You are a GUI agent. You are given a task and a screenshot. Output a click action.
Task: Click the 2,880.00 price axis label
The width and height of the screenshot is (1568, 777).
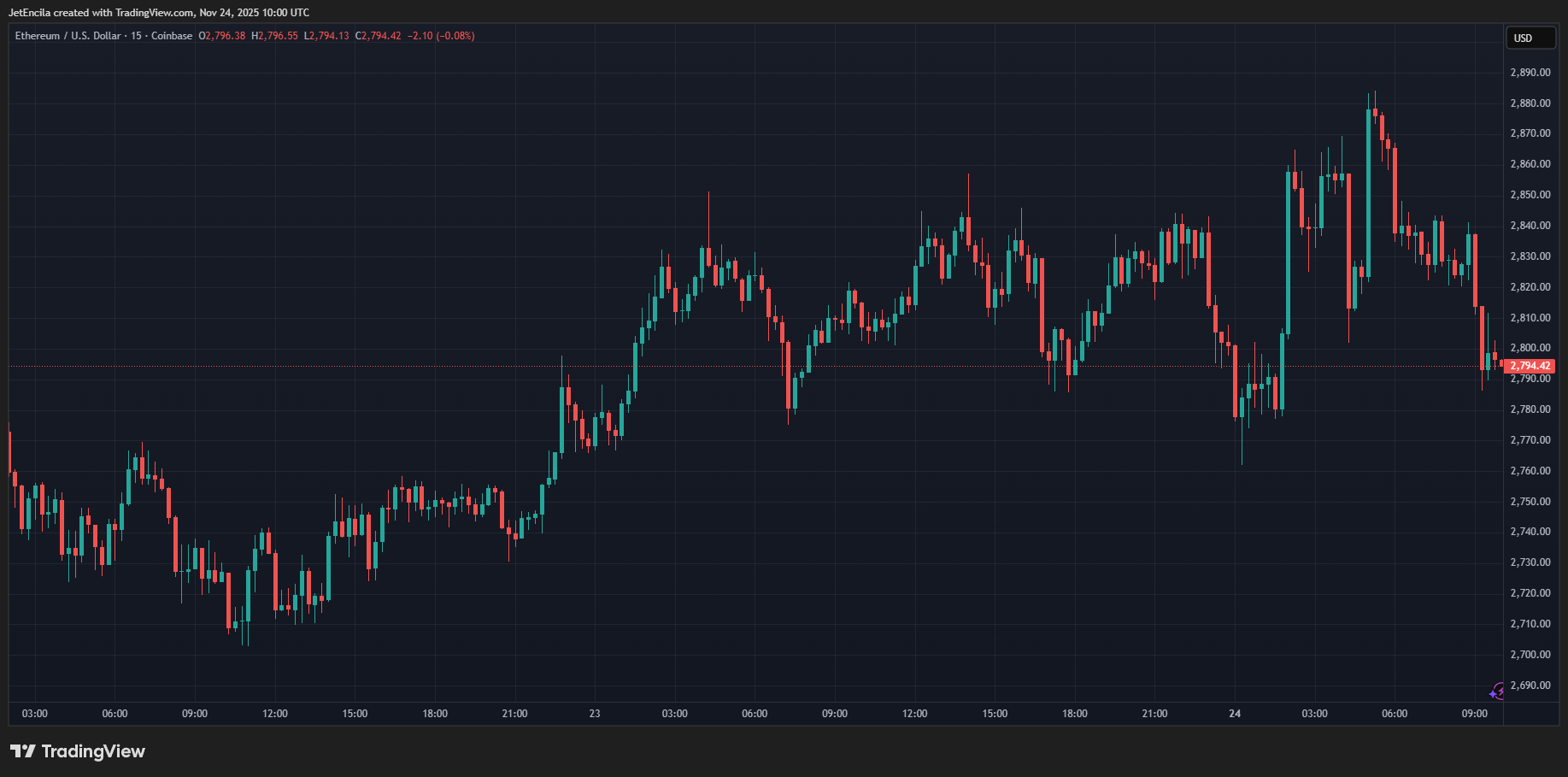point(1530,103)
